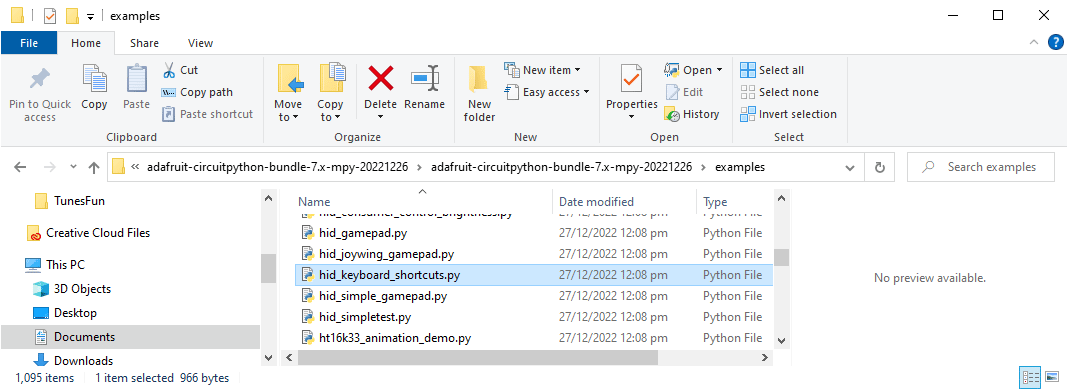Click the Cut scissors icon
1068x390 pixels.
coord(169,70)
